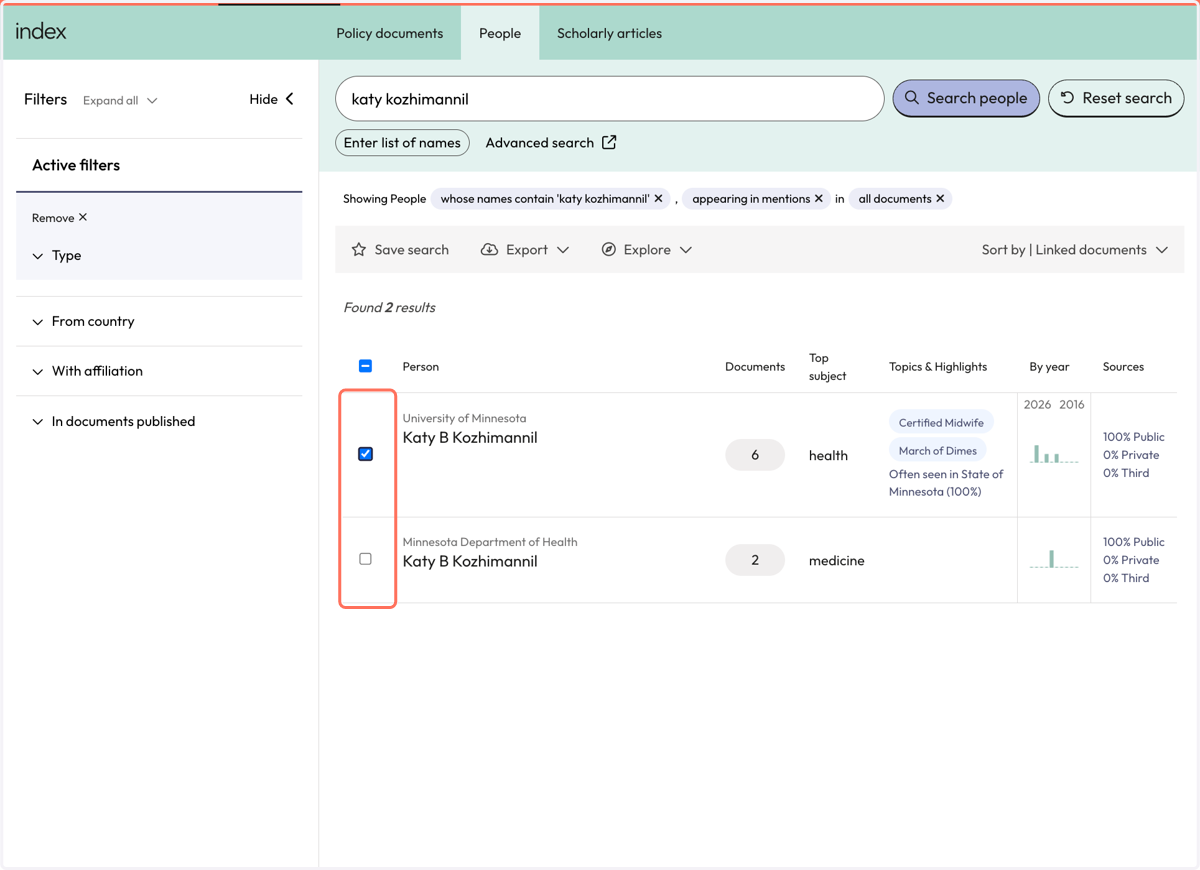Click the reset arrow icon in Reset search
The image size is (1200, 870).
click(x=1068, y=98)
